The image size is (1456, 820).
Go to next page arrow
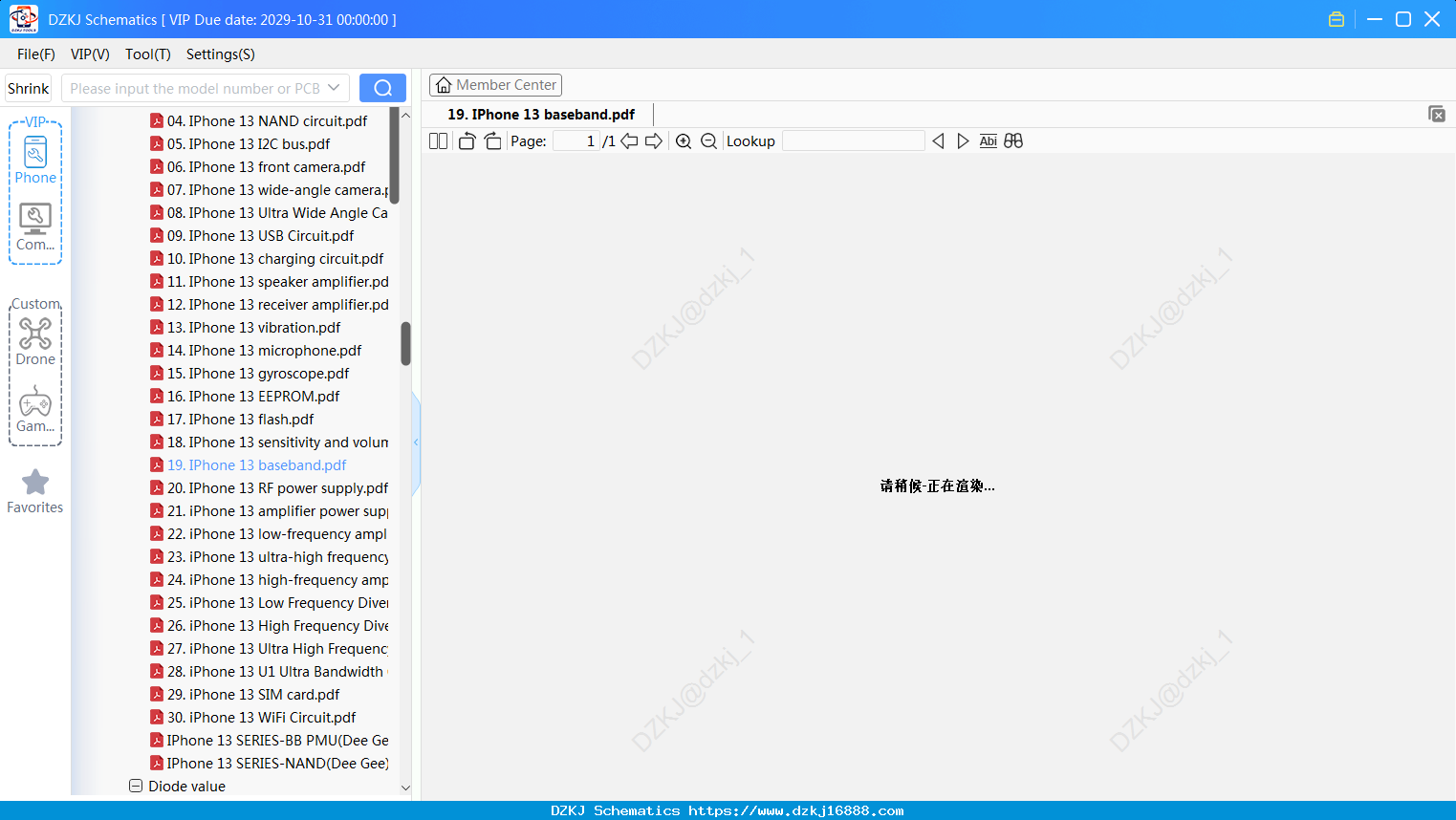(x=654, y=141)
